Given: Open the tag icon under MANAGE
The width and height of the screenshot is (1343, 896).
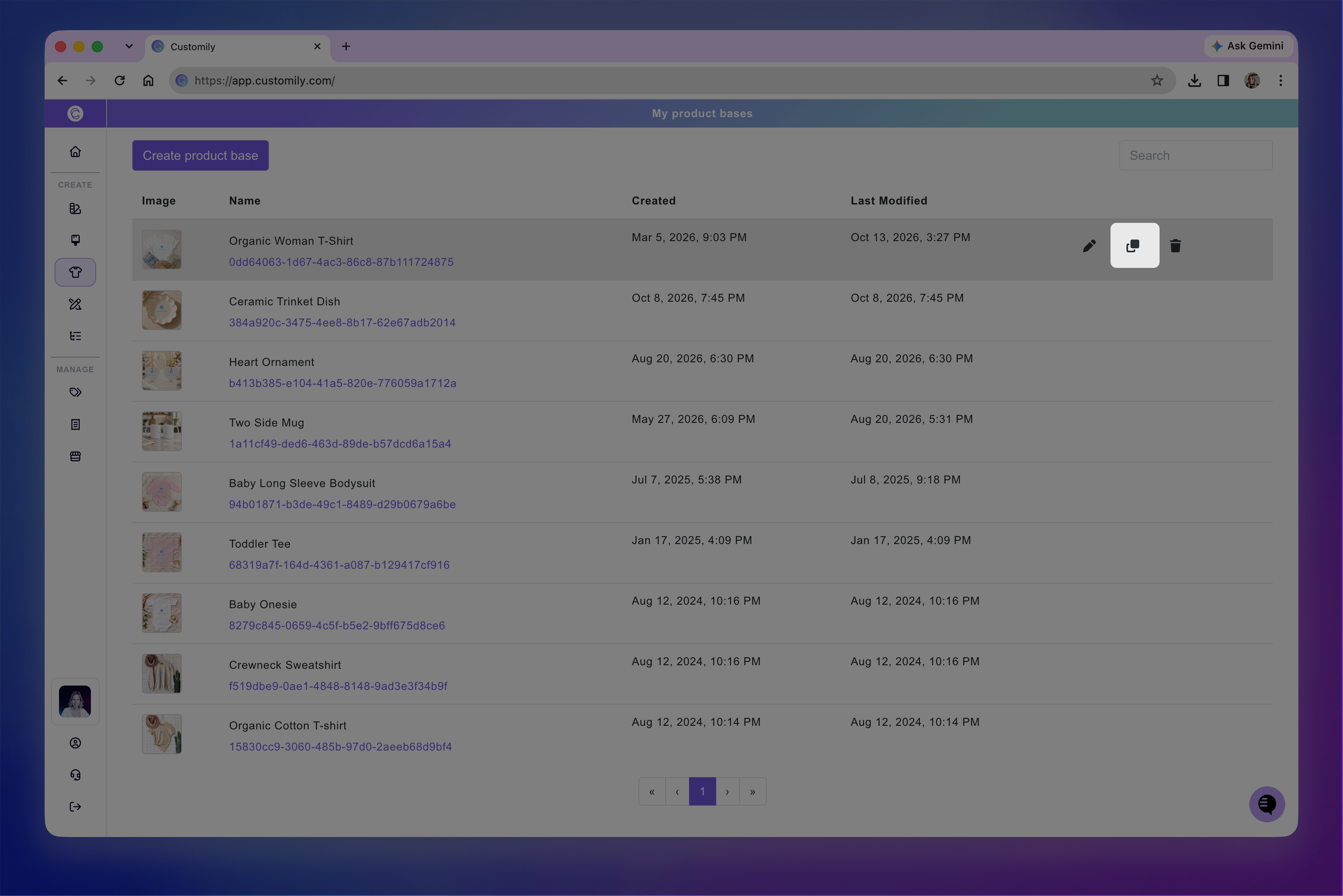Looking at the screenshot, I should 75,393.
